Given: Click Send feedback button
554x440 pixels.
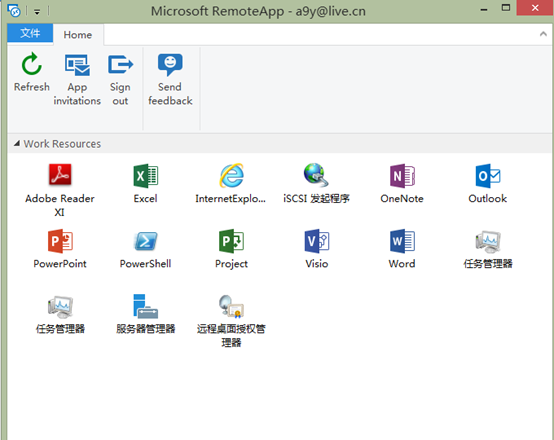Looking at the screenshot, I should 170,80.
